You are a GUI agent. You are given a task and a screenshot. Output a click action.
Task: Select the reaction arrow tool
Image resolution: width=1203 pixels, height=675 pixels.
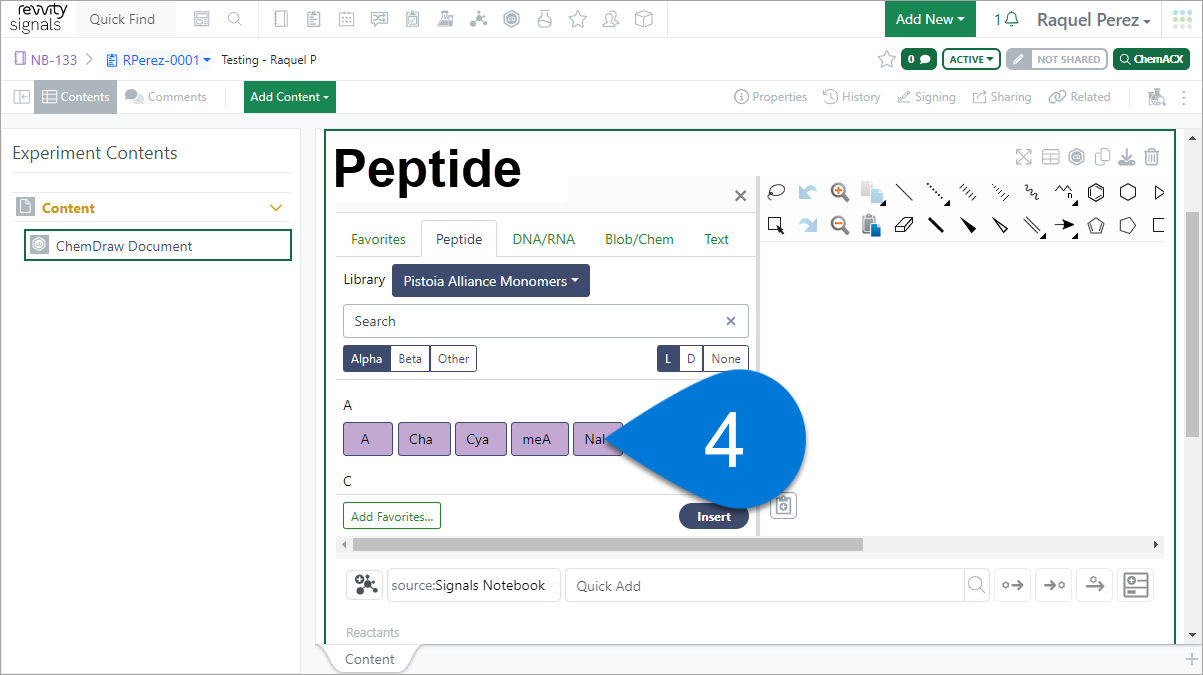pyautogui.click(x=1065, y=225)
